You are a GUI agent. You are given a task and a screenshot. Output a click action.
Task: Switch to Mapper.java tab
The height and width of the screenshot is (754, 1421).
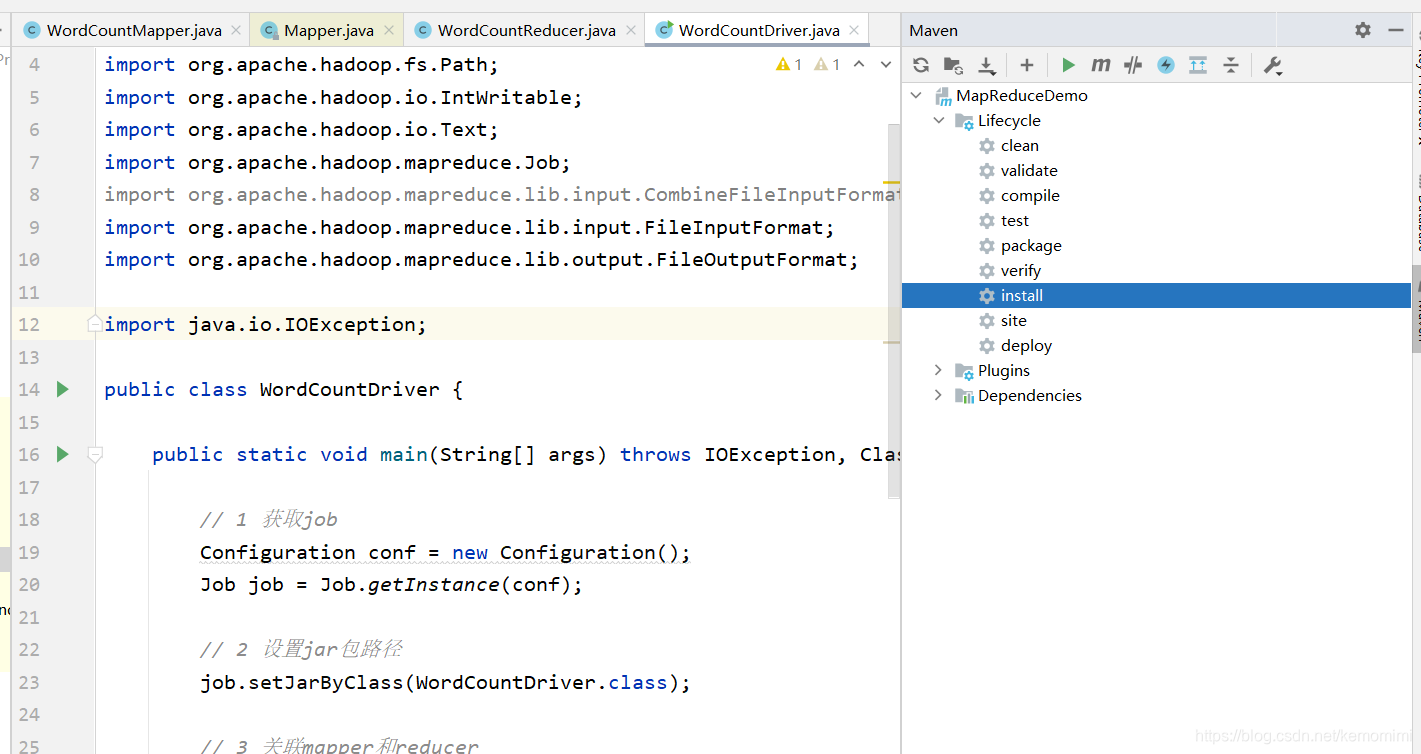[329, 30]
